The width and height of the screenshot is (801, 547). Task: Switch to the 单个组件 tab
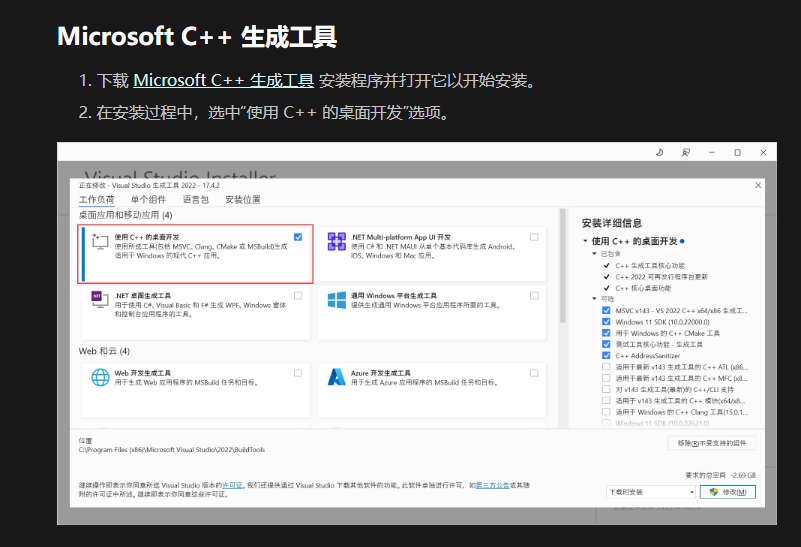149,200
